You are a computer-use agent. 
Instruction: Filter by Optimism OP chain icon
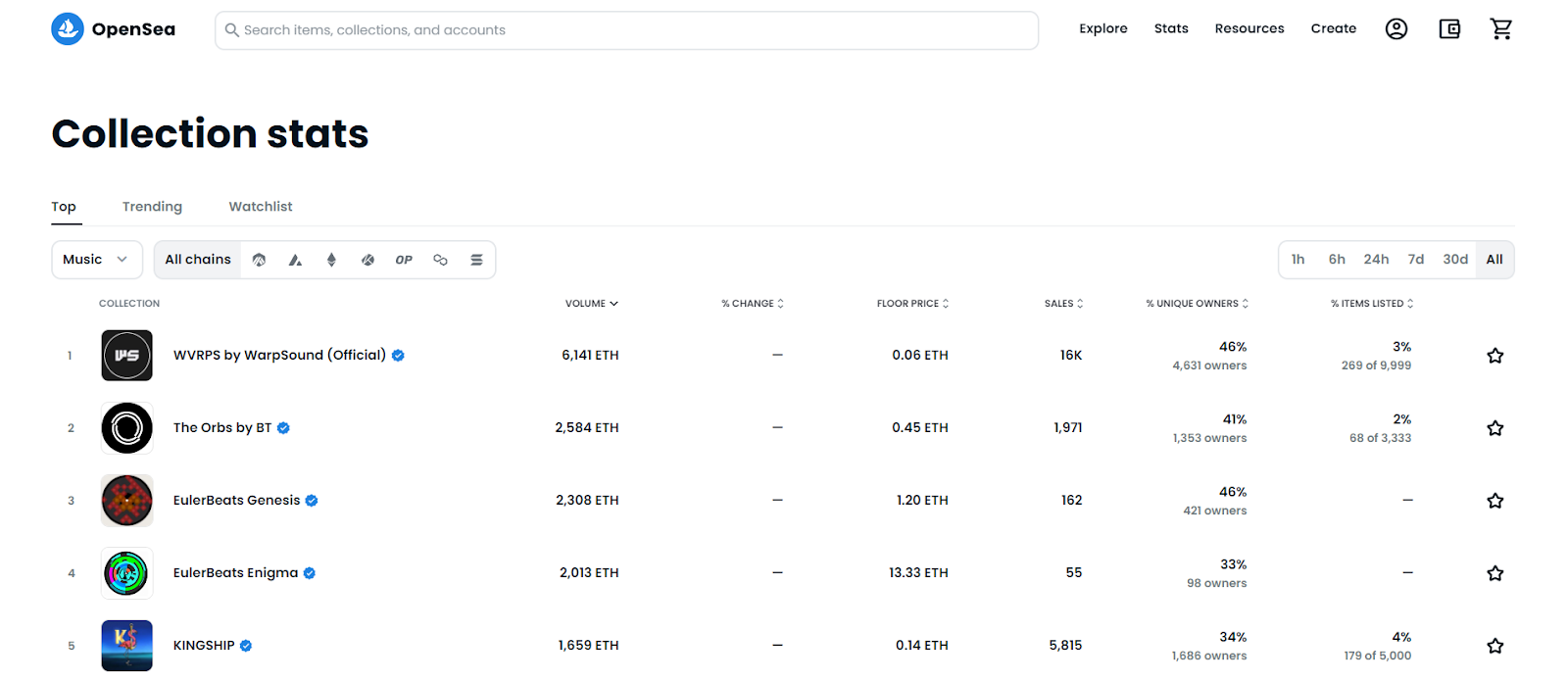[x=404, y=260]
